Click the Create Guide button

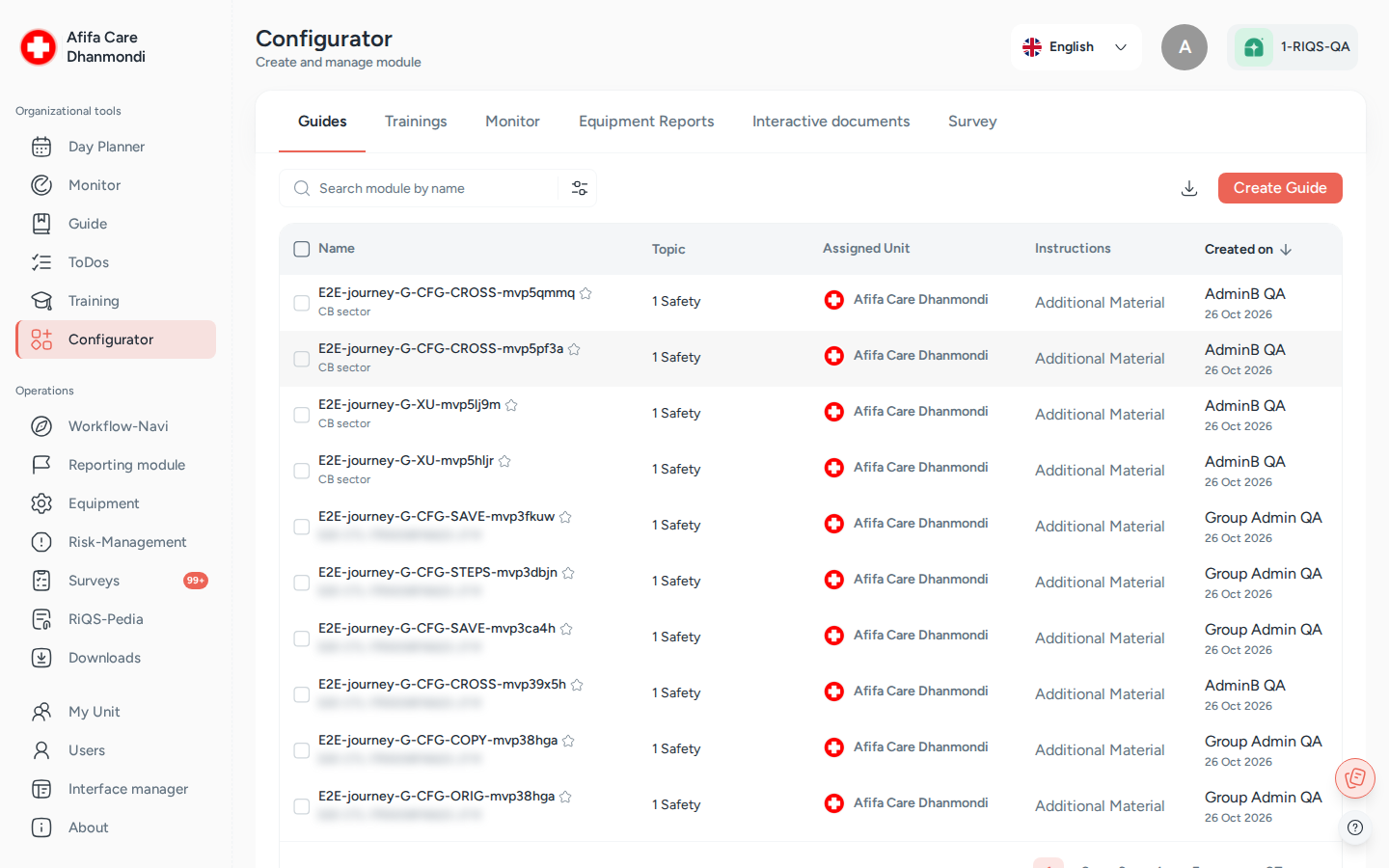point(1280,188)
